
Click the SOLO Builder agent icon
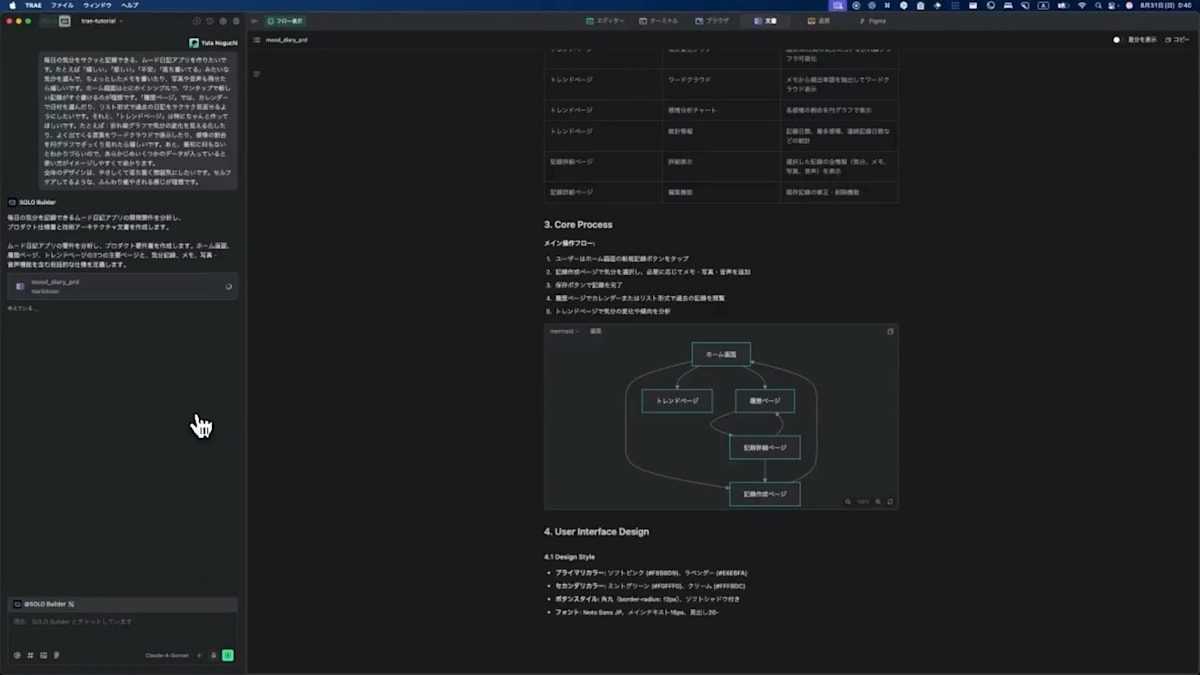pyautogui.click(x=12, y=202)
